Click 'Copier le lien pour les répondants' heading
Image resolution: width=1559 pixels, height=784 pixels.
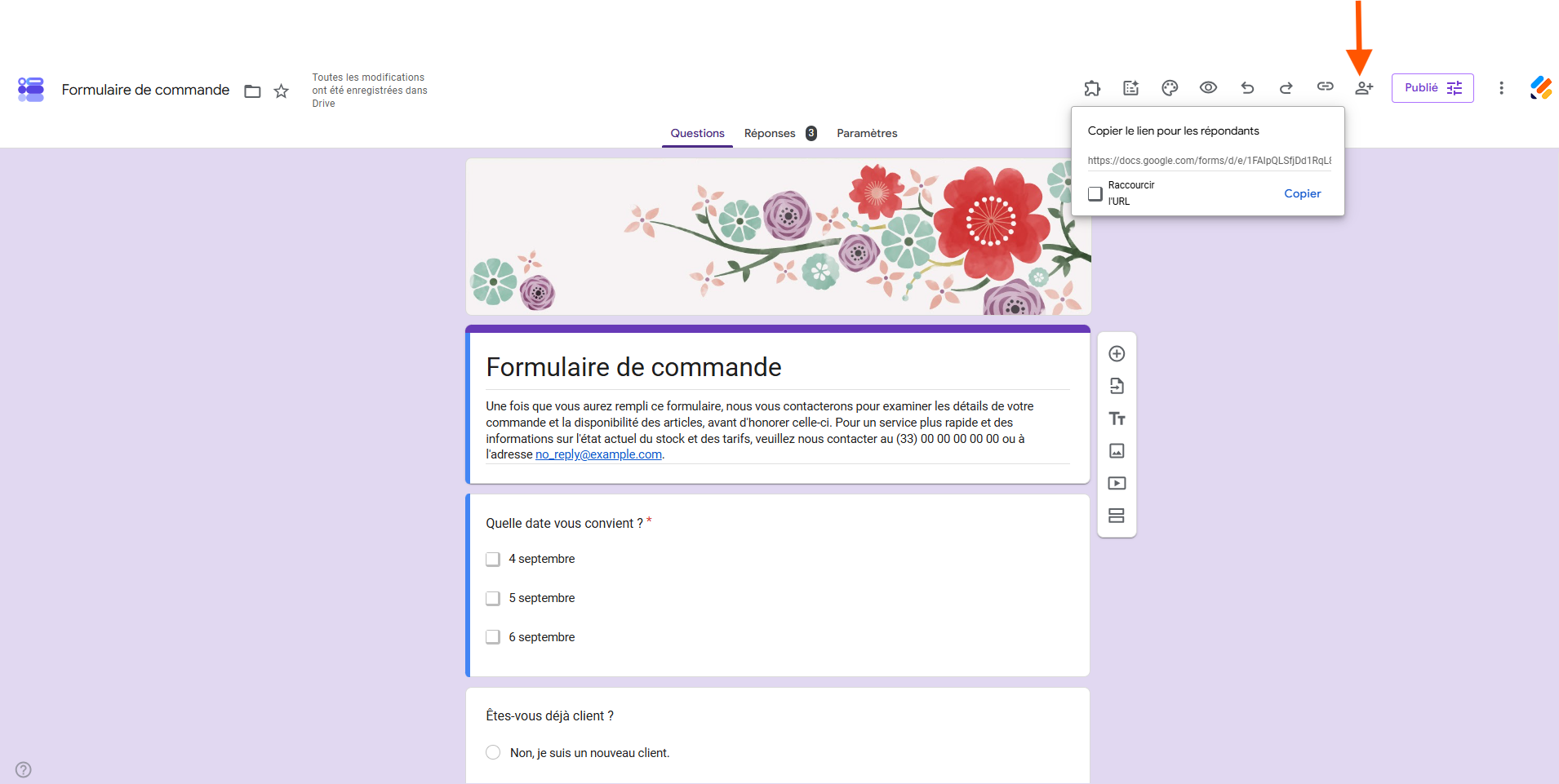[1173, 131]
